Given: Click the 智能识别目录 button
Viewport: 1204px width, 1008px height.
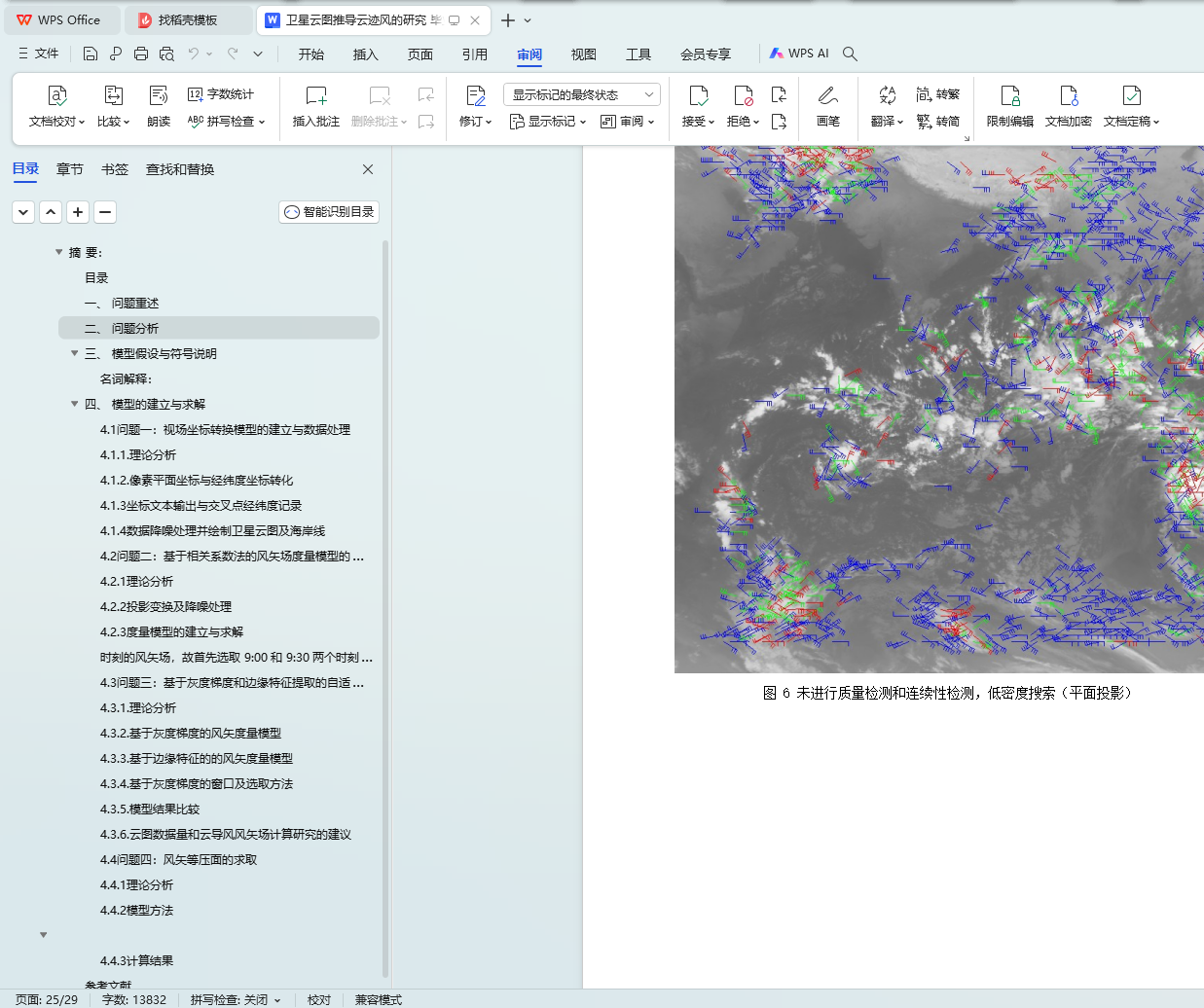Looking at the screenshot, I should point(329,212).
